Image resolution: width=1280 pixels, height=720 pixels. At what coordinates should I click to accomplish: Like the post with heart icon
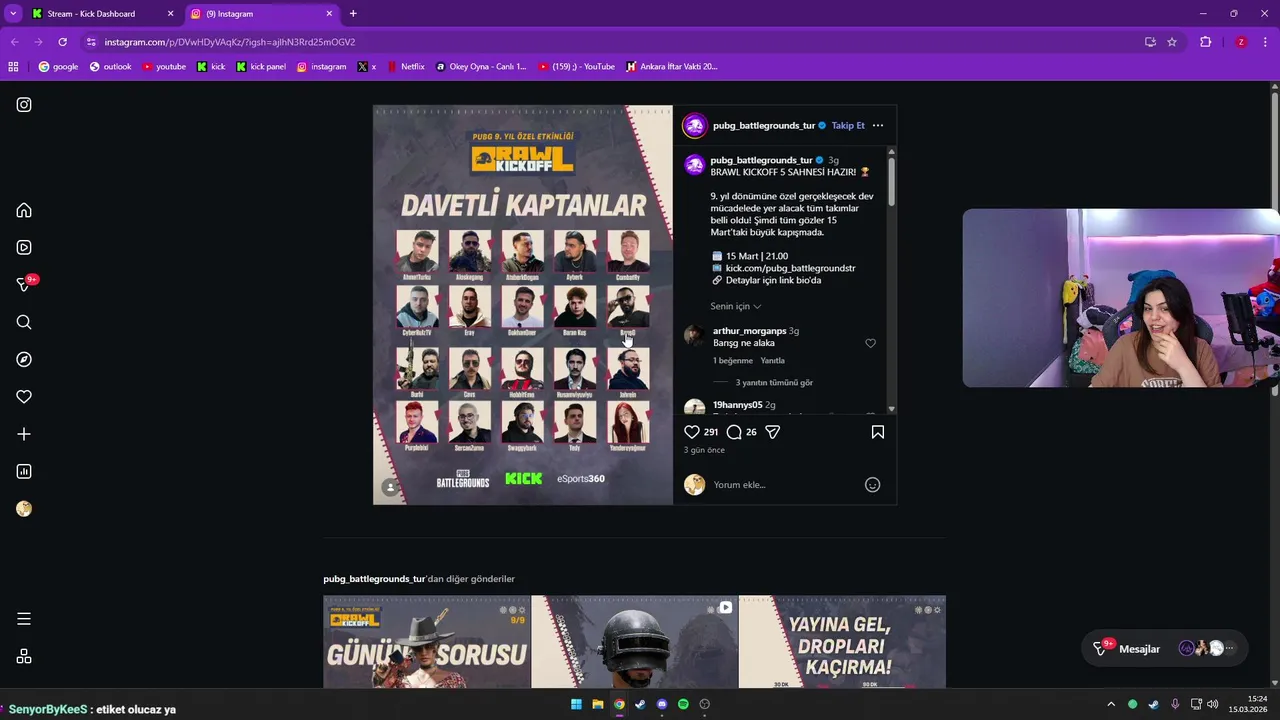pos(692,432)
